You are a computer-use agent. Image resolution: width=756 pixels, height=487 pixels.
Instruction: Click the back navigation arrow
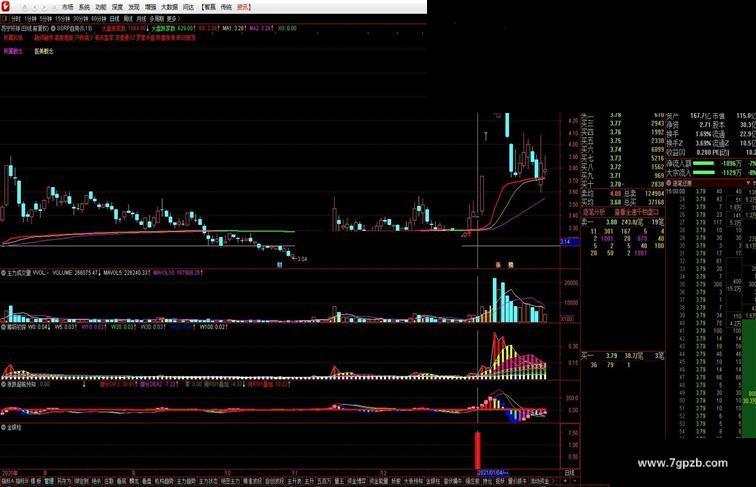click(x=35, y=7)
